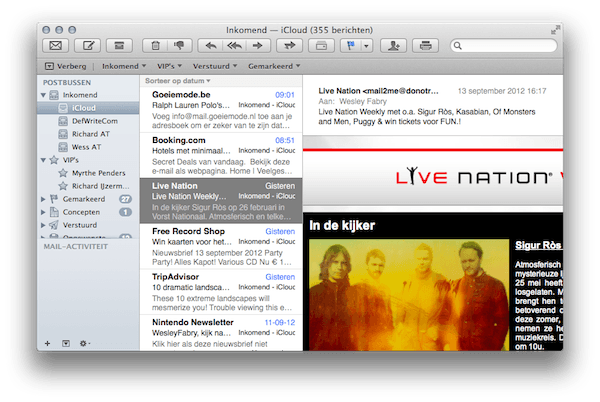Click recipient name Wesley Fabry

363,101
